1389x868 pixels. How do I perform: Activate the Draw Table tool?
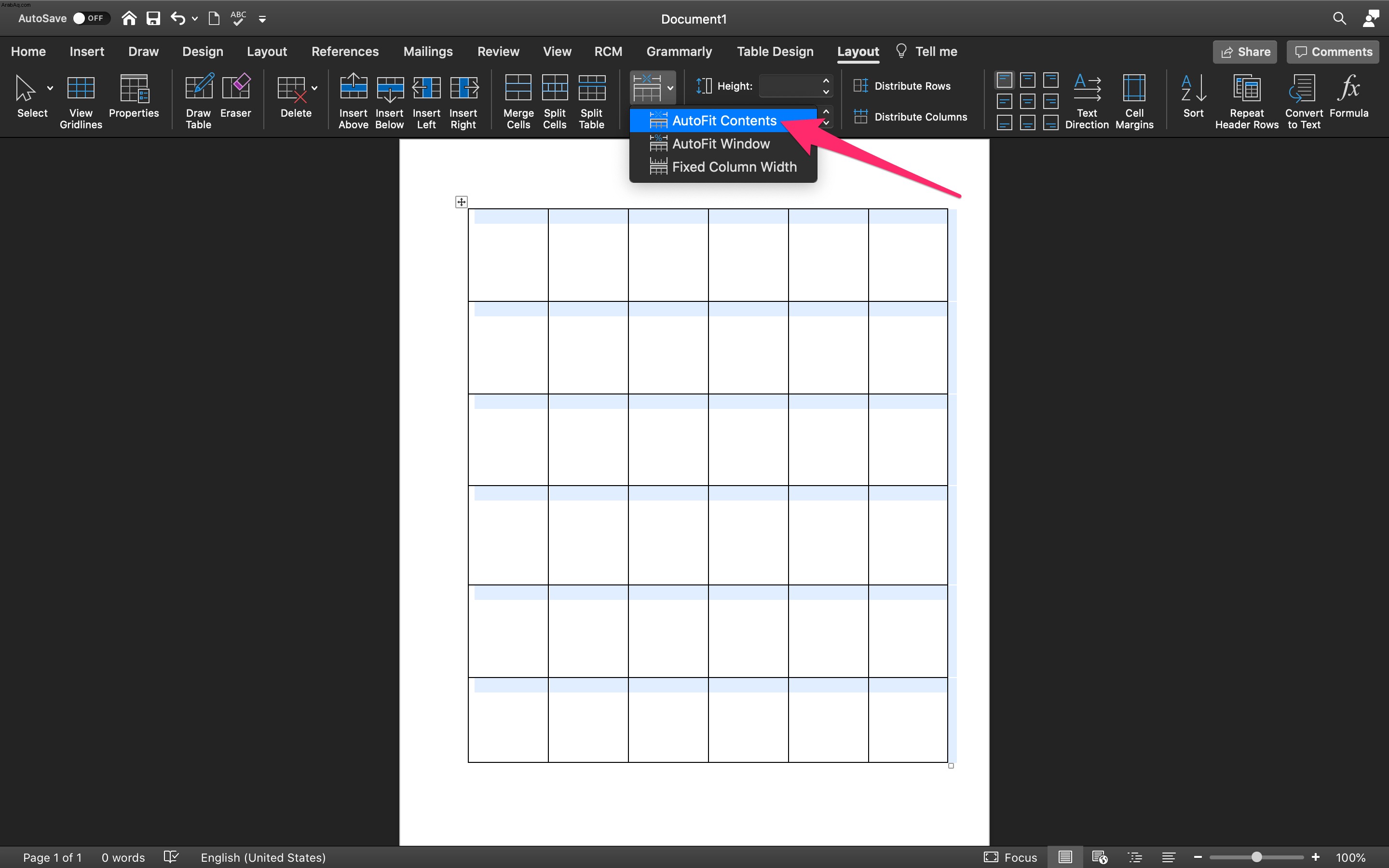pyautogui.click(x=199, y=101)
